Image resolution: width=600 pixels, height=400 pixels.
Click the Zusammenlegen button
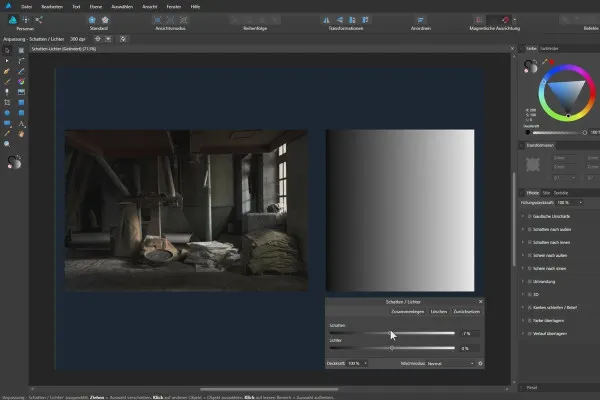(x=408, y=312)
